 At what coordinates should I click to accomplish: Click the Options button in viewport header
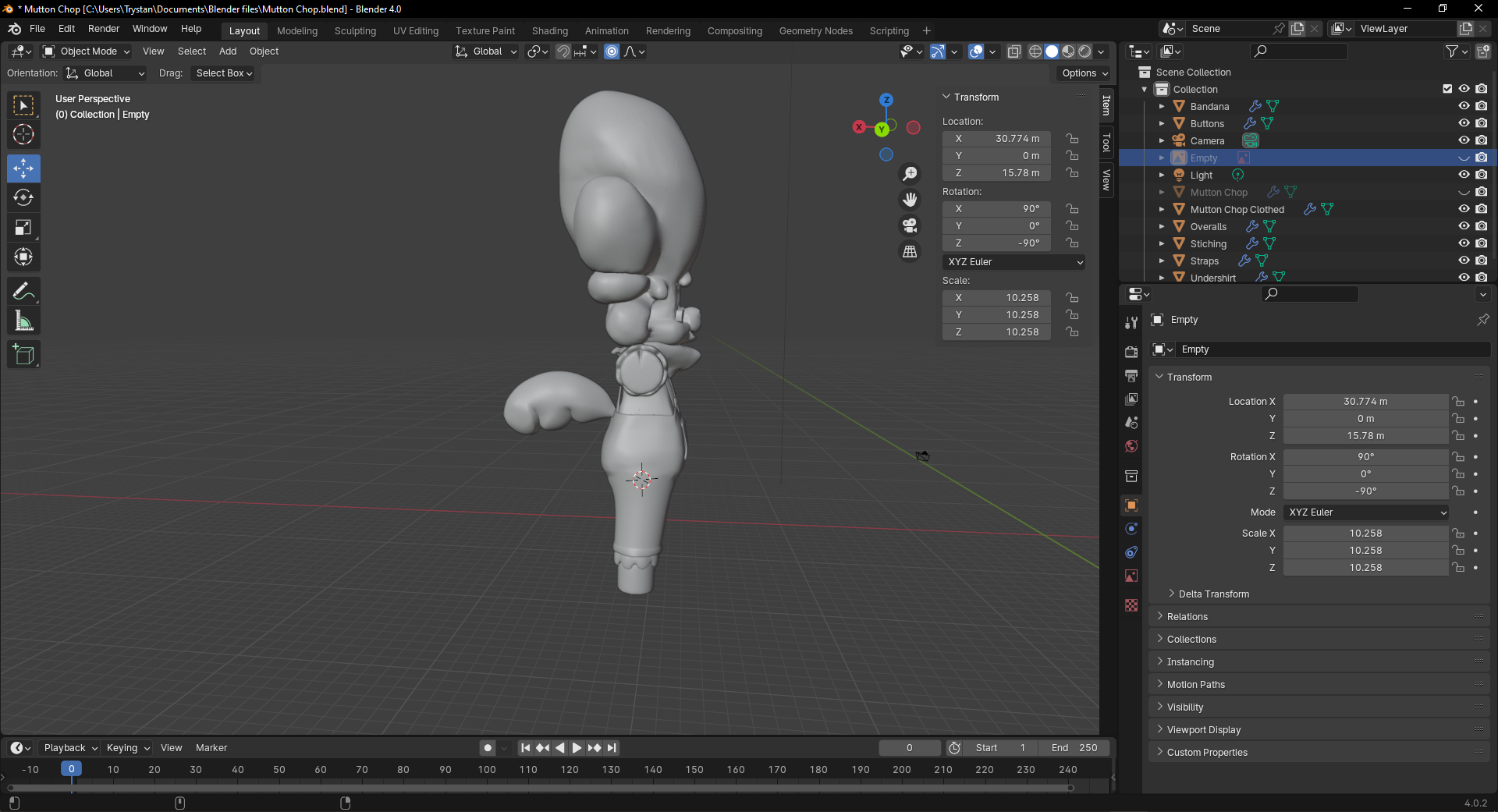pyautogui.click(x=1084, y=73)
